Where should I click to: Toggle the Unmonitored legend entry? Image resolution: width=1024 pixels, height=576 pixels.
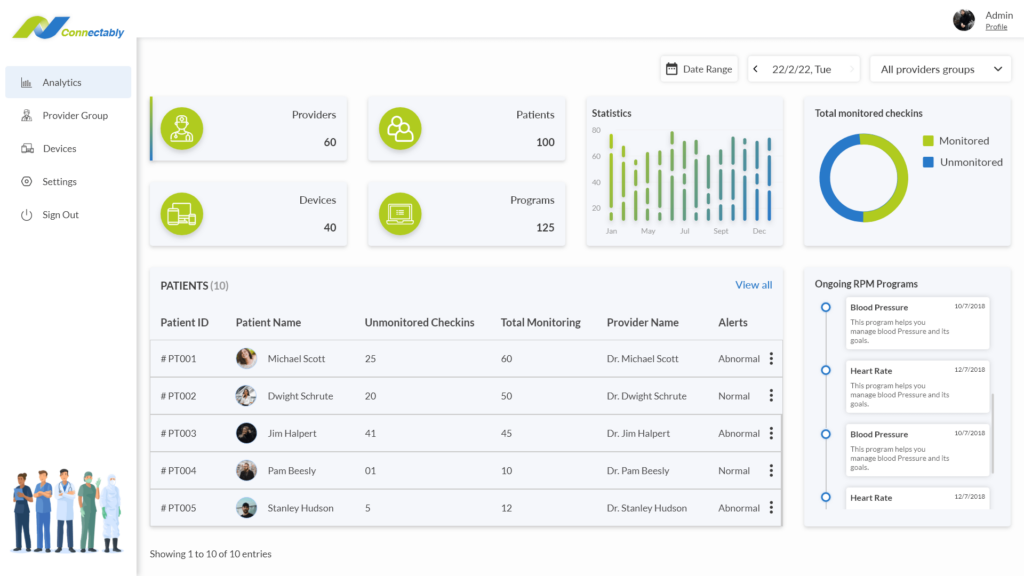(962, 162)
